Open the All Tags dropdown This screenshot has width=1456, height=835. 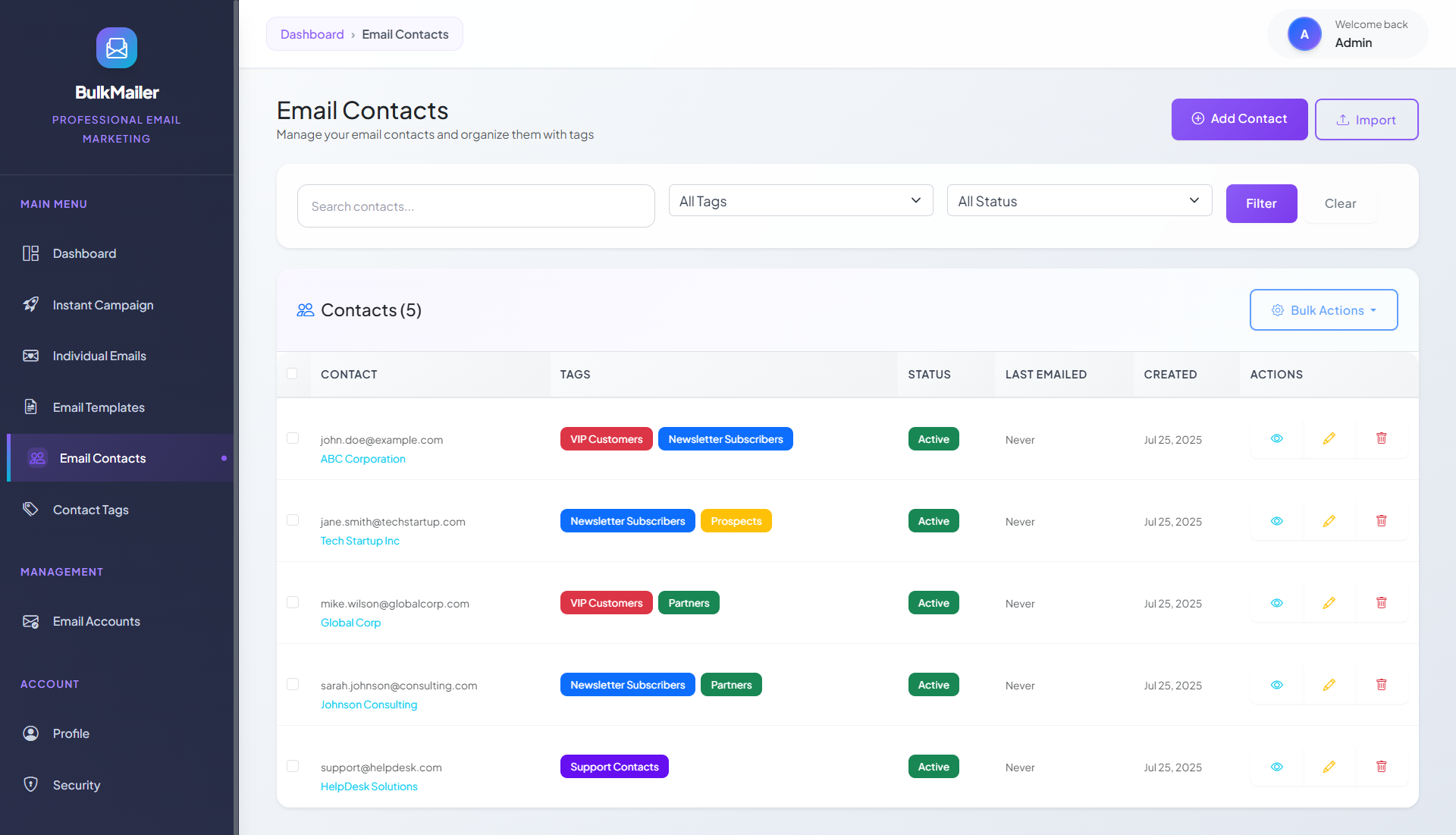(800, 200)
